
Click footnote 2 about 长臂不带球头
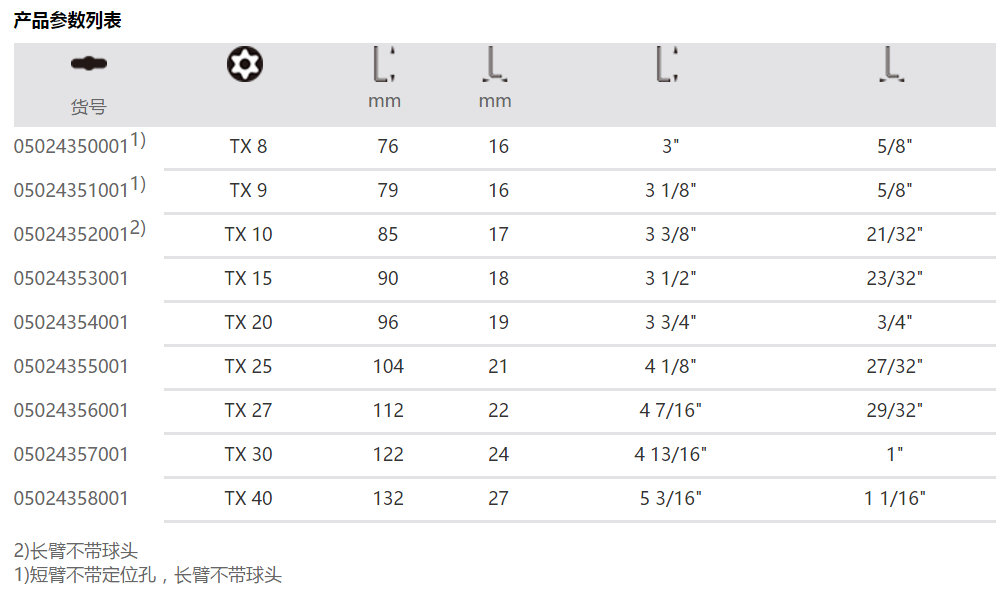click(76, 551)
